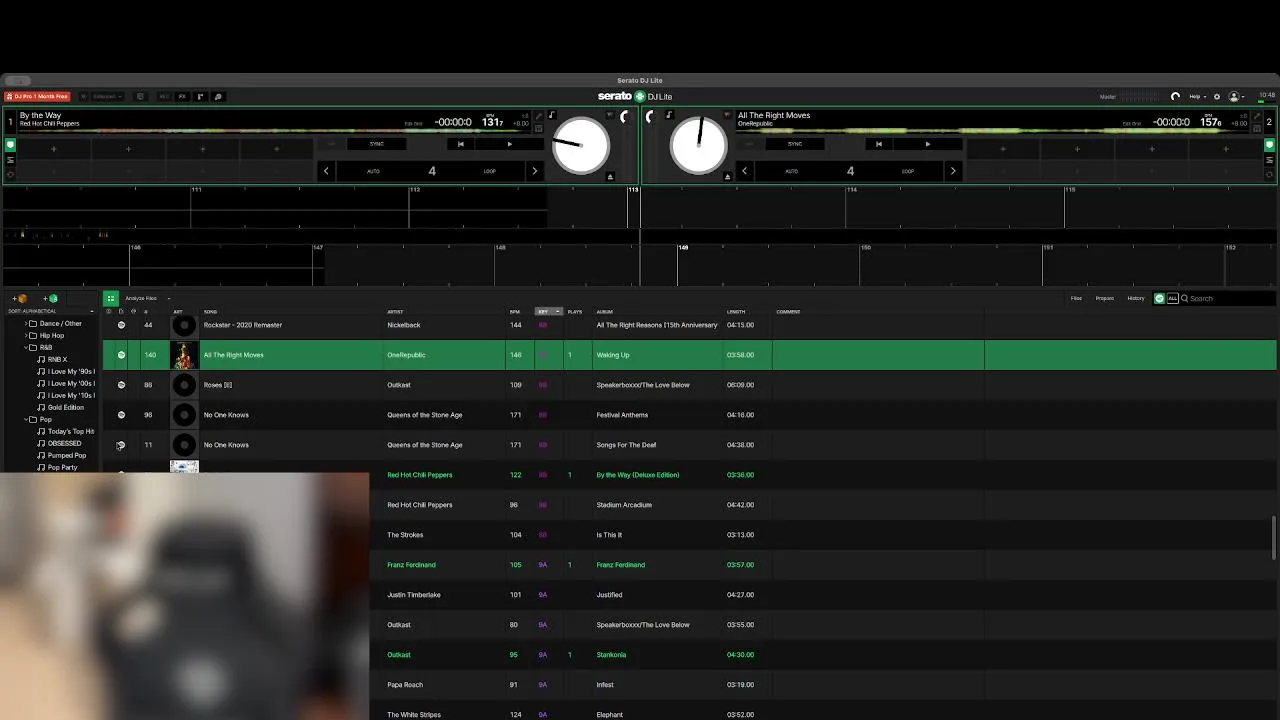This screenshot has width=1280, height=720.
Task: Jump to previous track on deck 1
Action: pos(461,144)
